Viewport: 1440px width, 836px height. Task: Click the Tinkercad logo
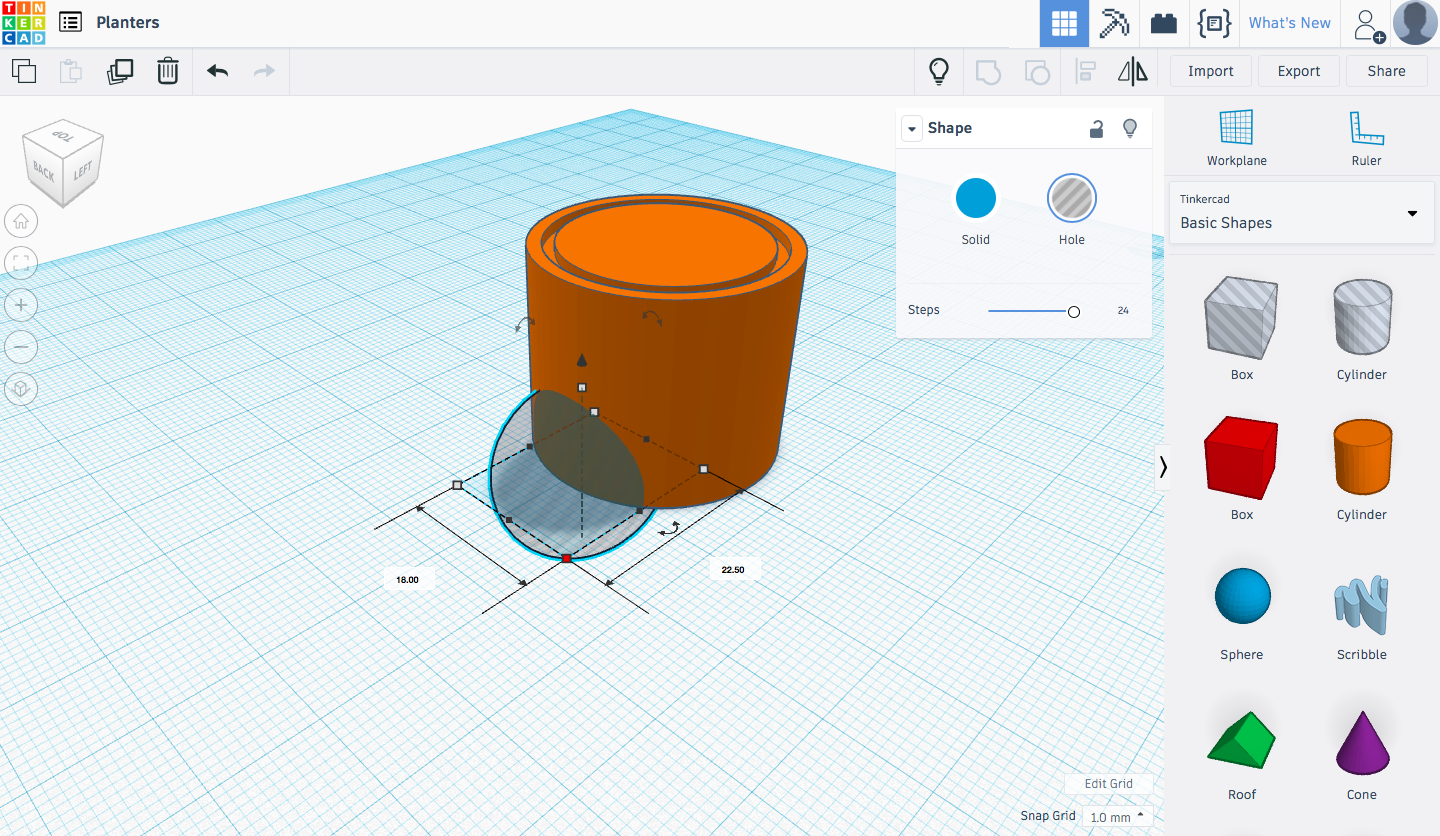tap(23, 23)
